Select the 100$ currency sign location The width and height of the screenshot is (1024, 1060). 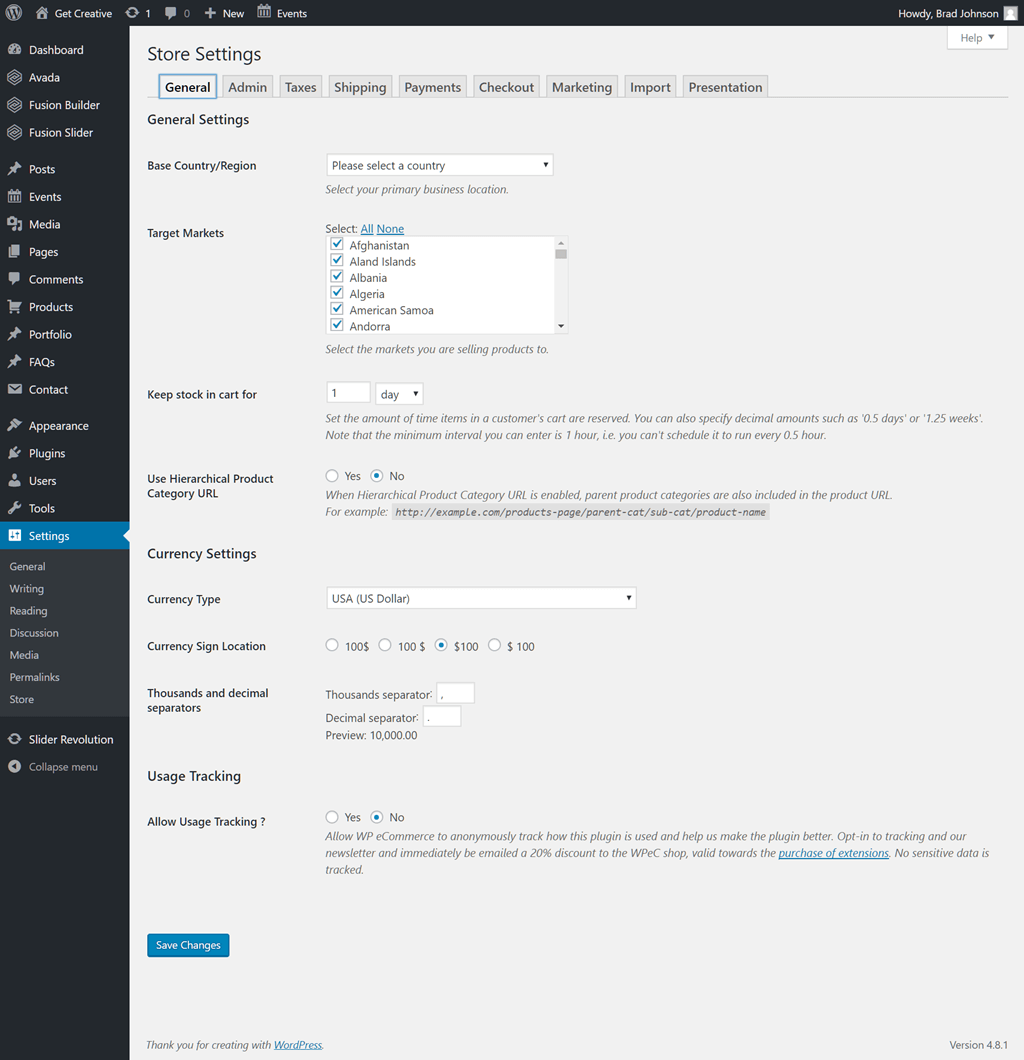pos(332,645)
